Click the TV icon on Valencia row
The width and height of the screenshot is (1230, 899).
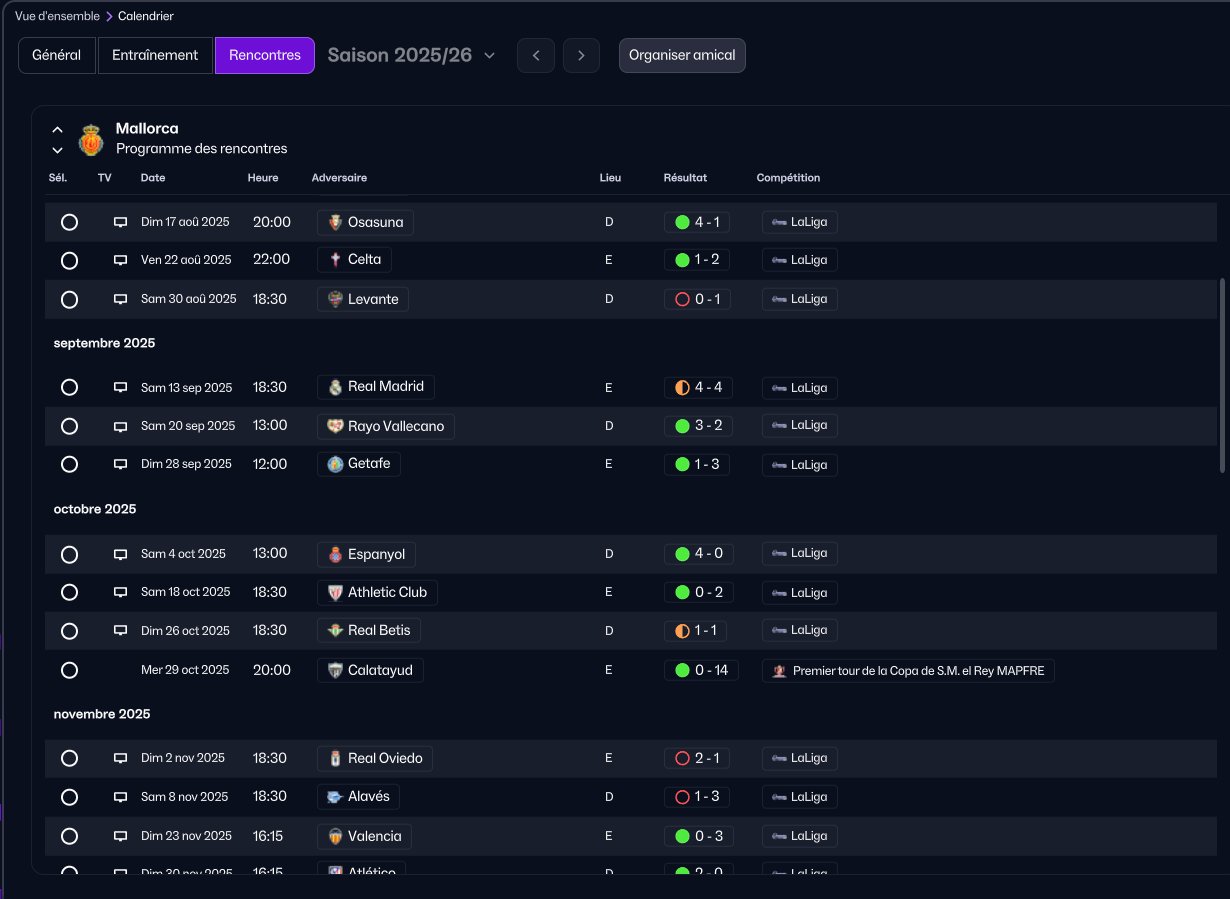pyautogui.click(x=120, y=836)
